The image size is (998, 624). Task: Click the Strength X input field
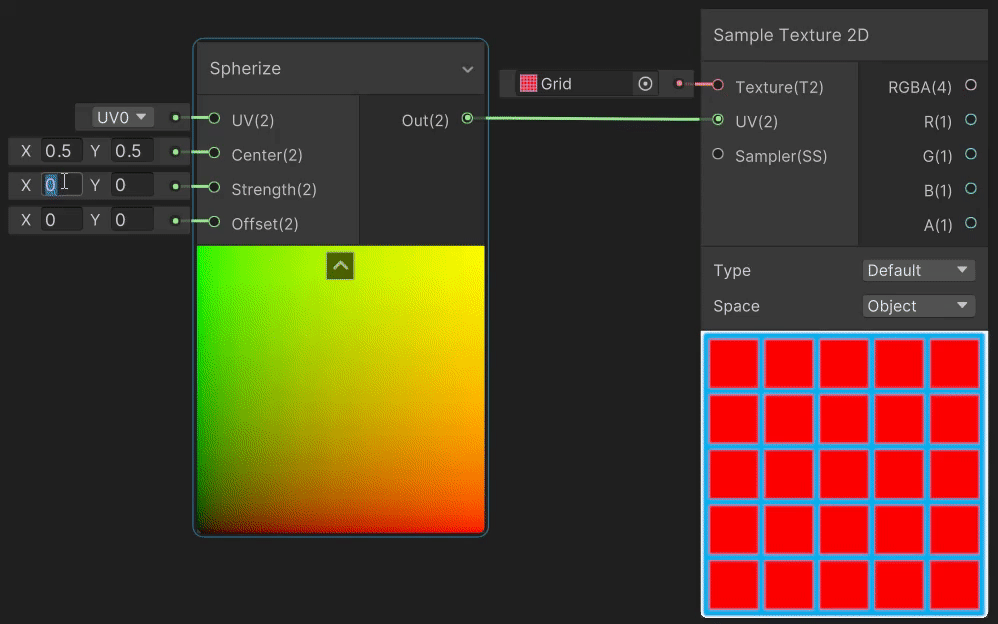[60, 184]
